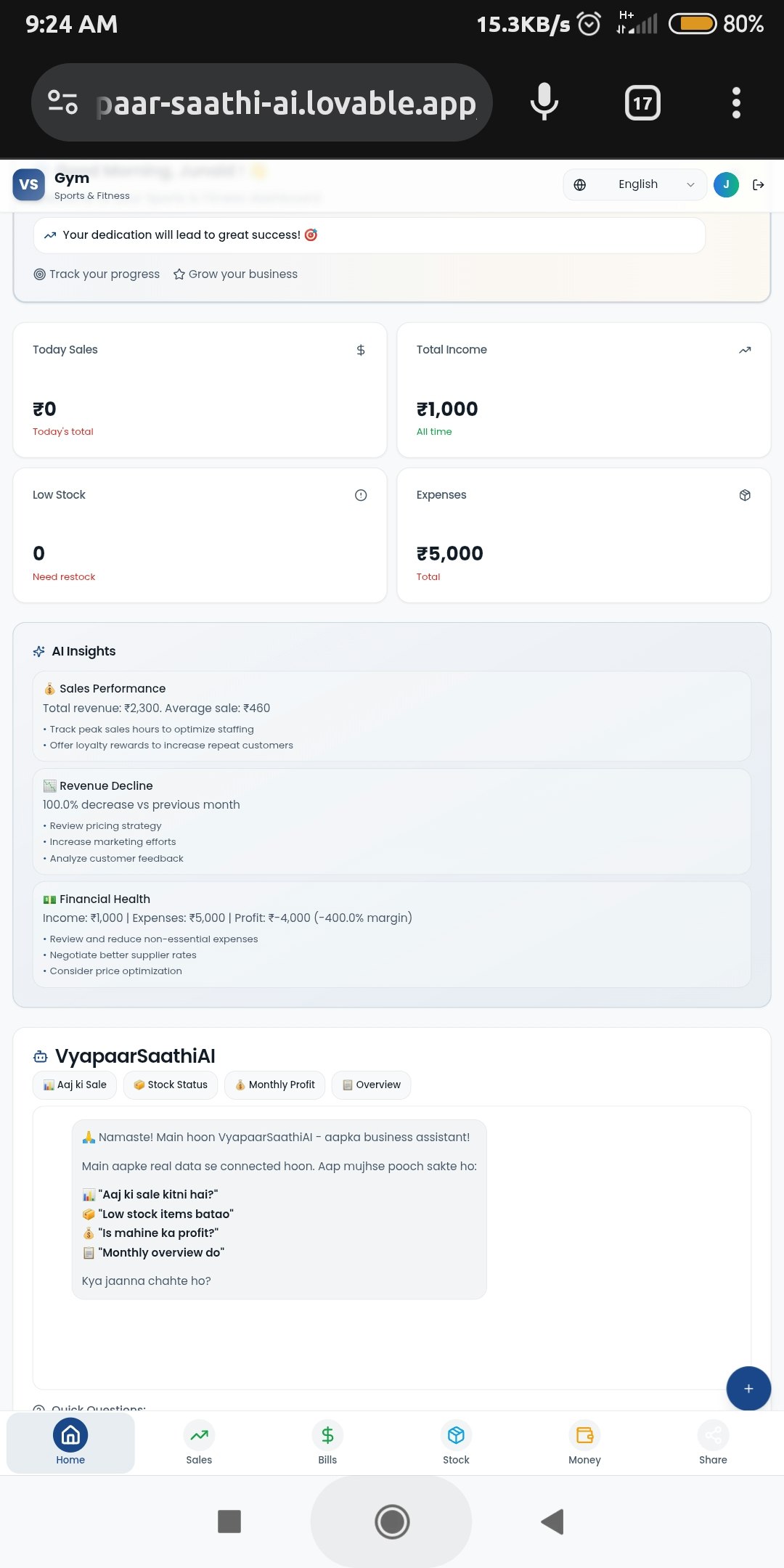
Task: Open browser tab switcher showing 17
Action: 642,103
